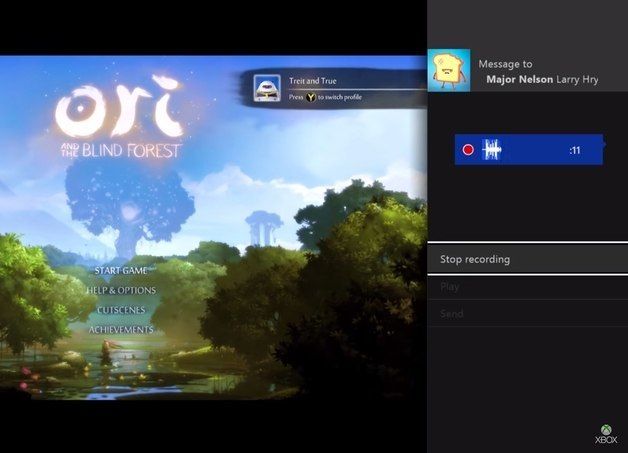Image resolution: width=628 pixels, height=453 pixels.
Task: Send the voice message
Action: pyautogui.click(x=452, y=314)
